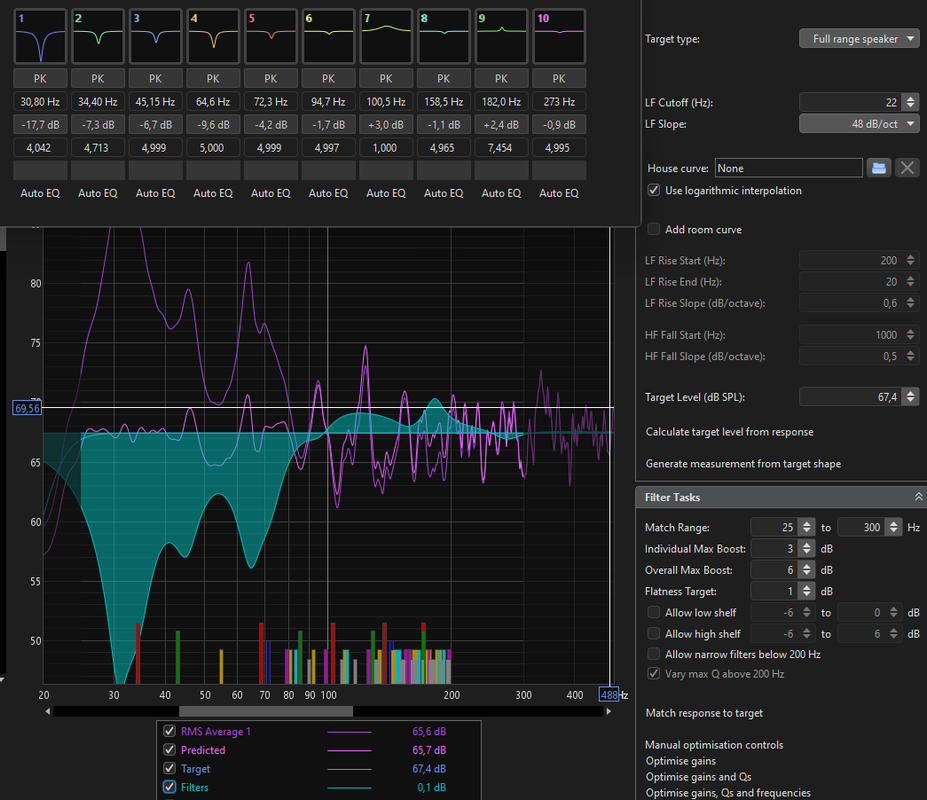Image resolution: width=927 pixels, height=800 pixels.
Task: Change filter 4 type PK button
Action: coord(213,79)
